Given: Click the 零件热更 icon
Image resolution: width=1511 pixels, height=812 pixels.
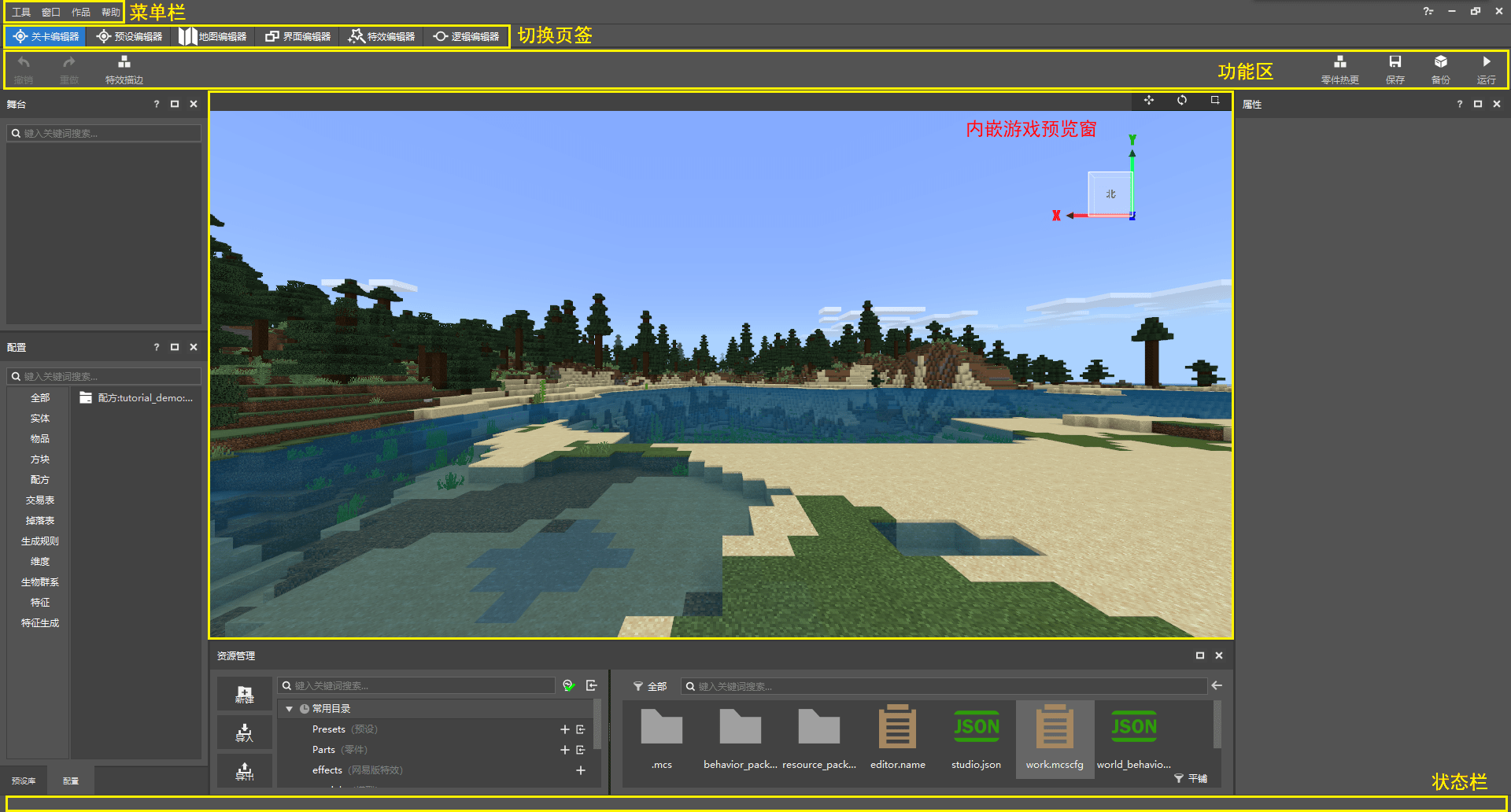Looking at the screenshot, I should pyautogui.click(x=1340, y=62).
